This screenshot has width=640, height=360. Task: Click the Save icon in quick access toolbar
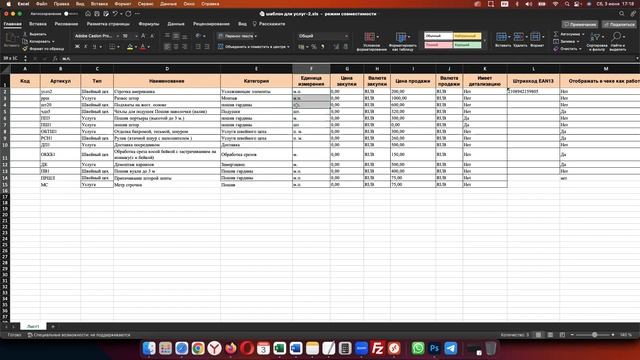click(97, 14)
